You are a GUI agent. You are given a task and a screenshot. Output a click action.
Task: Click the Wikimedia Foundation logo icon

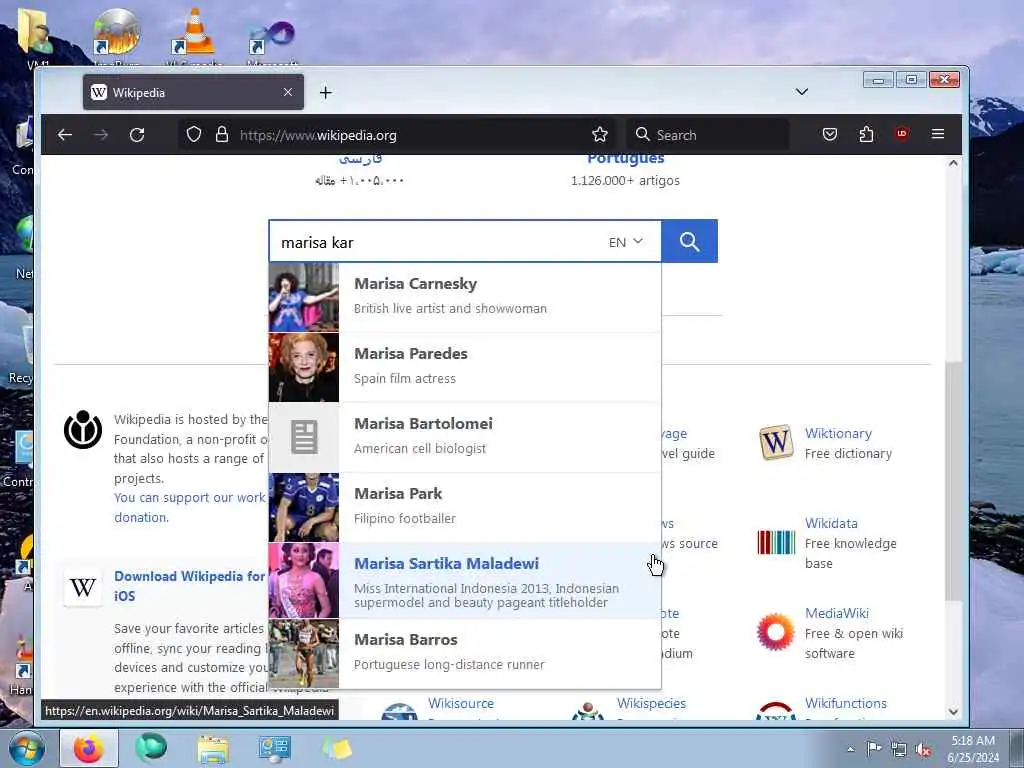point(83,430)
